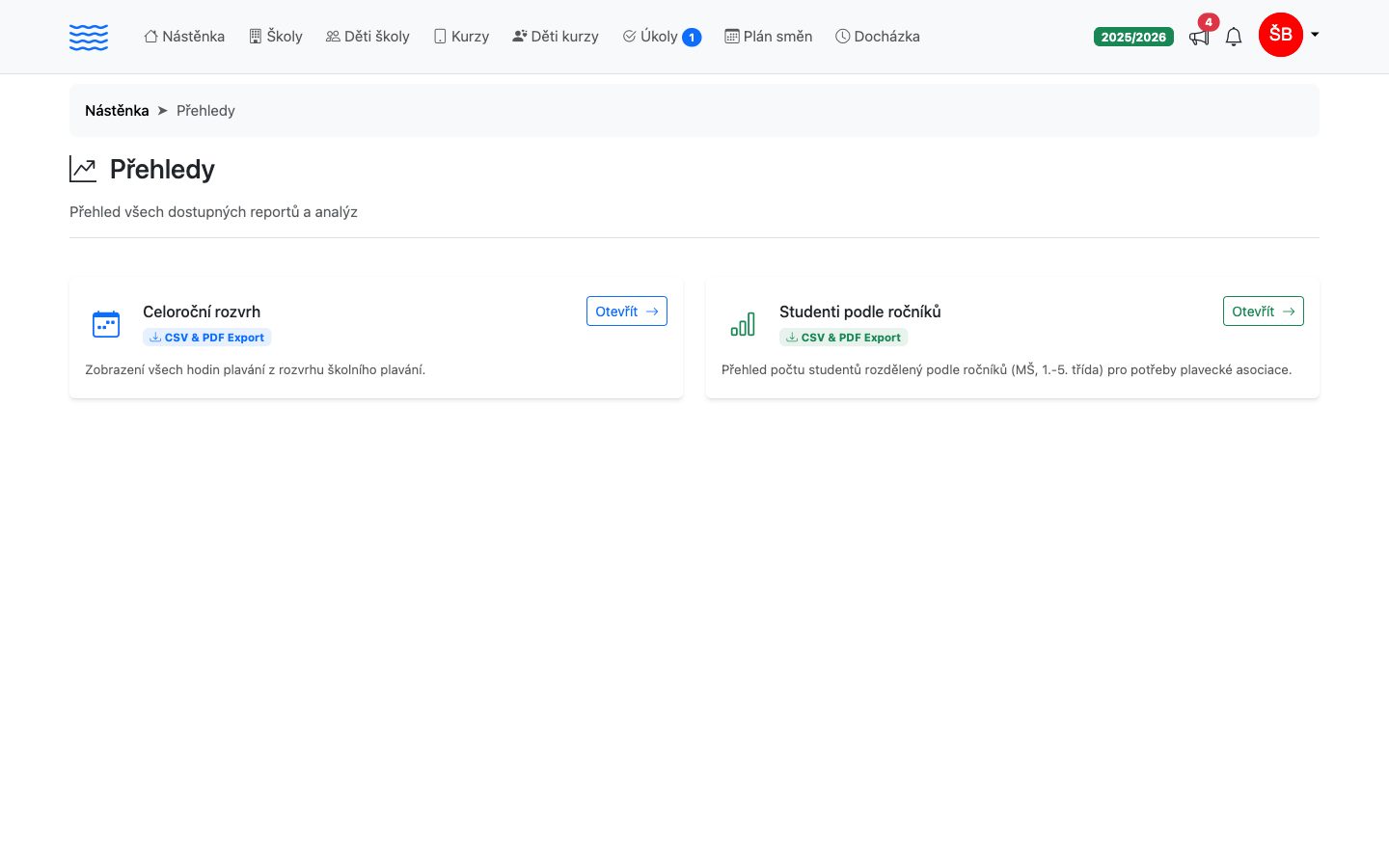Screen dimensions: 1389x868
Task: Click the Přehledy chart heading icon
Action: (83, 169)
